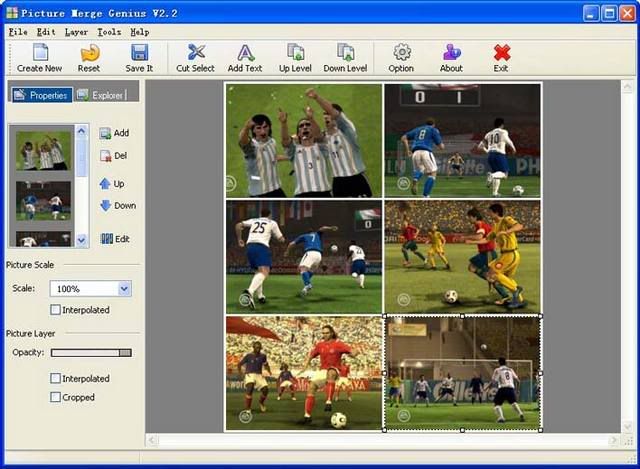Open the File menu
Screen dimensions: 640x469
(x=18, y=32)
